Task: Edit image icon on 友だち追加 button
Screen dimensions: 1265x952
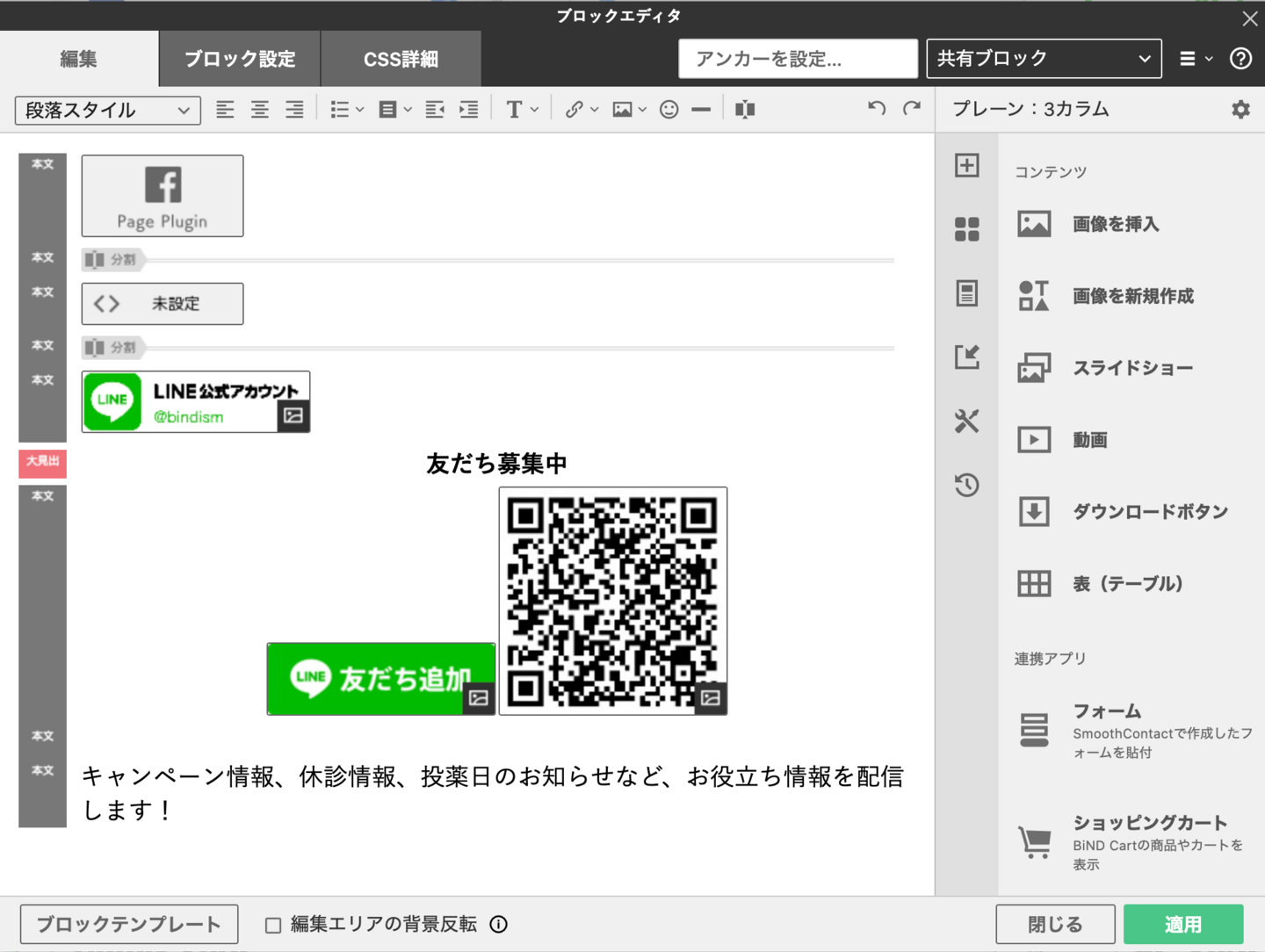Action: click(479, 698)
